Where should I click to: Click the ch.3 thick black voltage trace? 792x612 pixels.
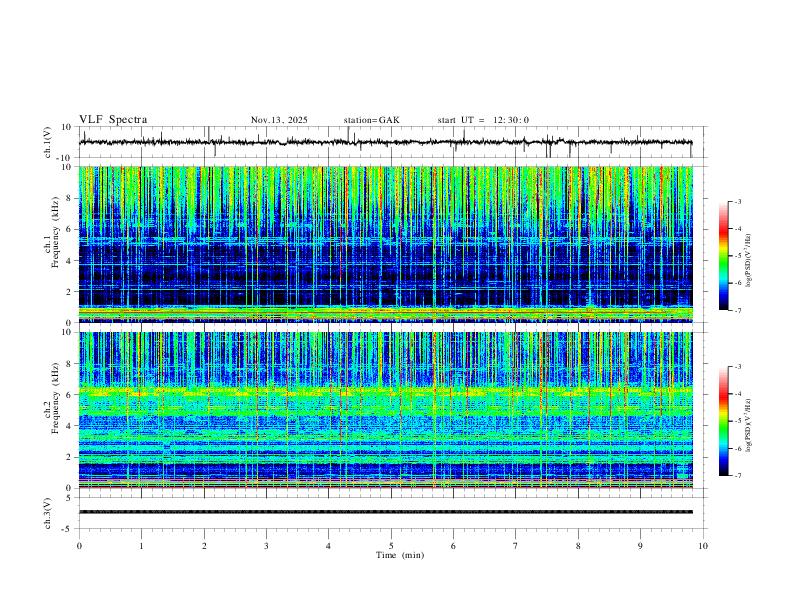386,512
